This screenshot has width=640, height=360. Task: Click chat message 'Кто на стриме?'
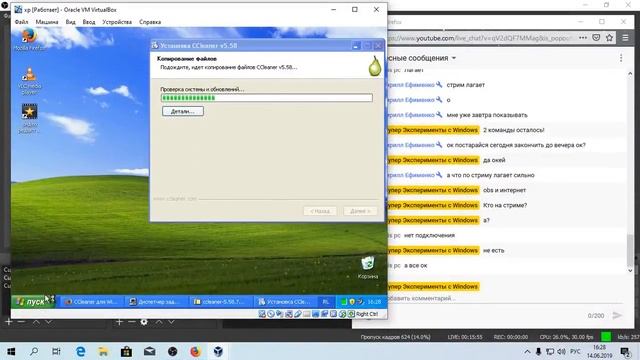click(x=505, y=205)
